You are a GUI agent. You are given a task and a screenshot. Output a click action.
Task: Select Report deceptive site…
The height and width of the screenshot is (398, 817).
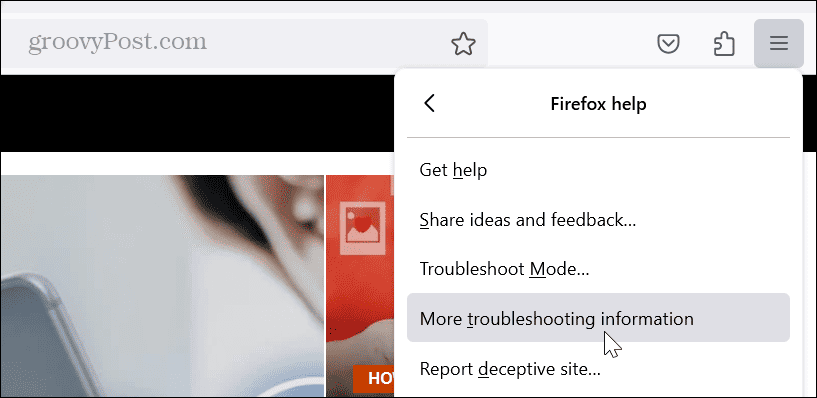[598, 369]
